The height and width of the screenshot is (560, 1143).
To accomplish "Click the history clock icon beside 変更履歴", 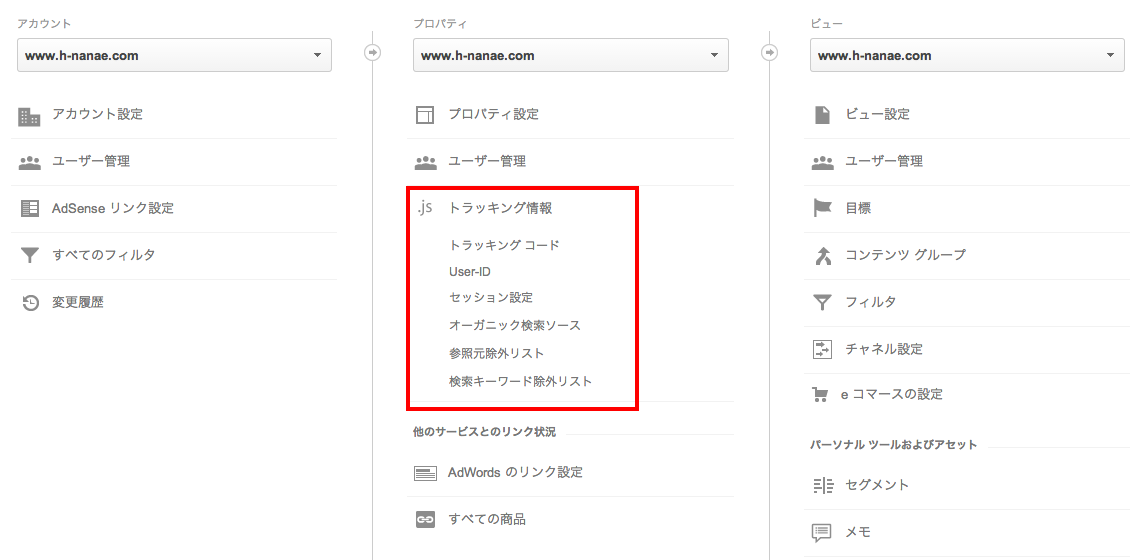I will [29, 303].
